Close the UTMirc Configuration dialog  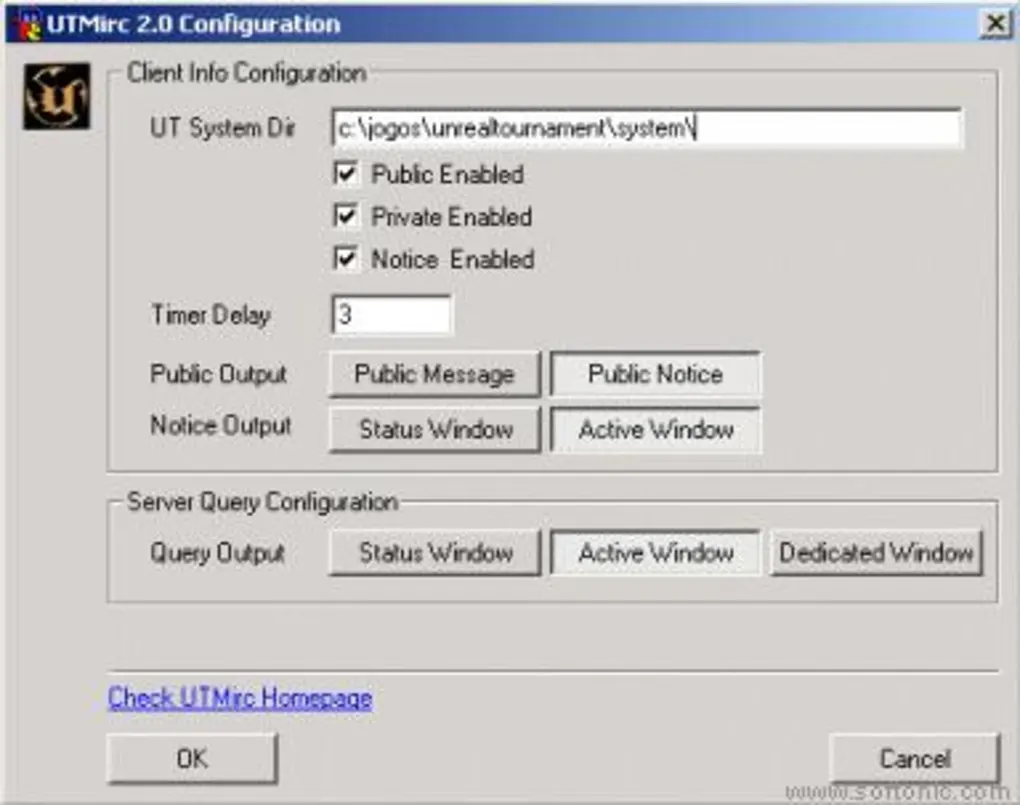[x=993, y=24]
